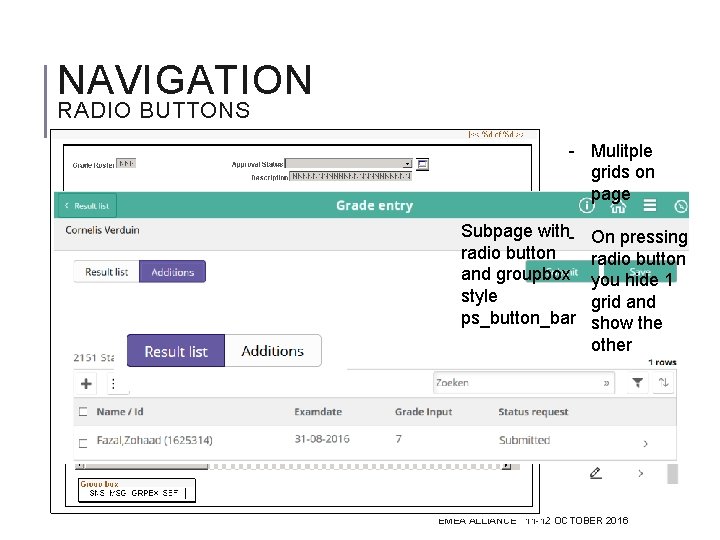Switch to the large Result list tab

176,351
